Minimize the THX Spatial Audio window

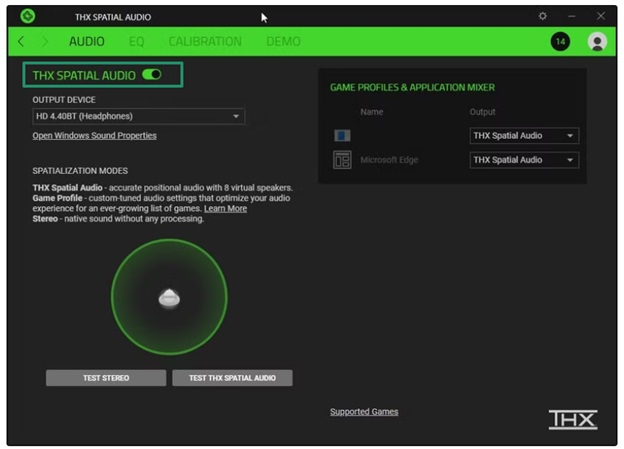click(x=572, y=16)
